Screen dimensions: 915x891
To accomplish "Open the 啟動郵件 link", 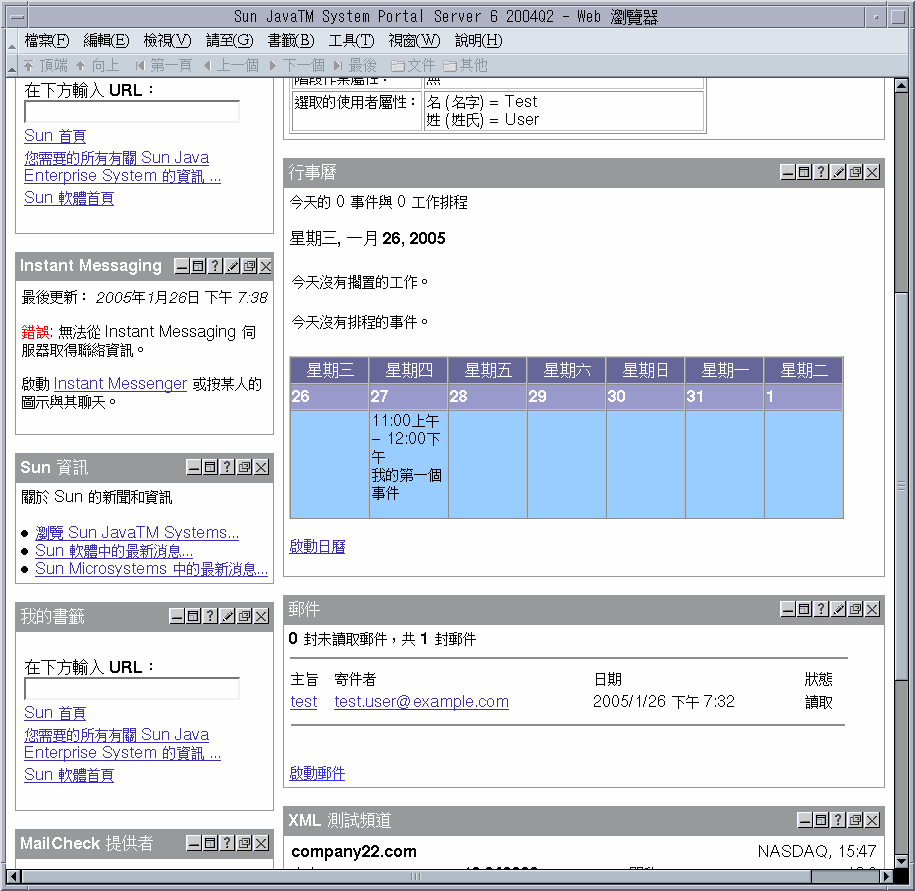I will [317, 773].
